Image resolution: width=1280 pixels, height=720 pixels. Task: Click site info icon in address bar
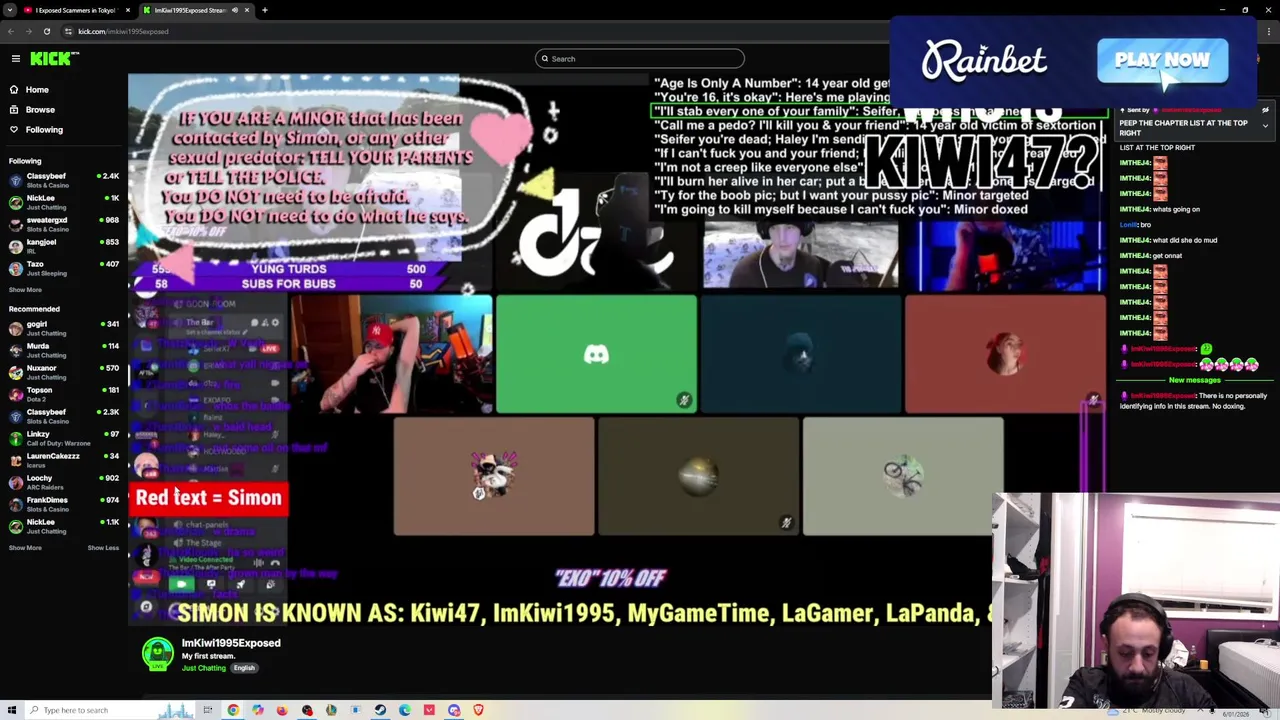tap(68, 31)
